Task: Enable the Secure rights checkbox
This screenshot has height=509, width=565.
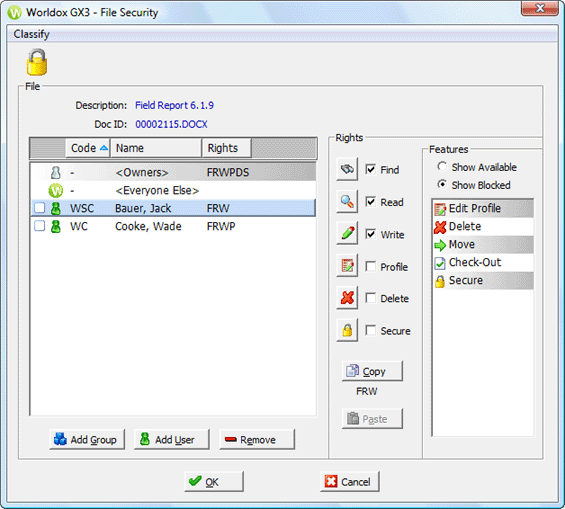Action: click(x=370, y=330)
